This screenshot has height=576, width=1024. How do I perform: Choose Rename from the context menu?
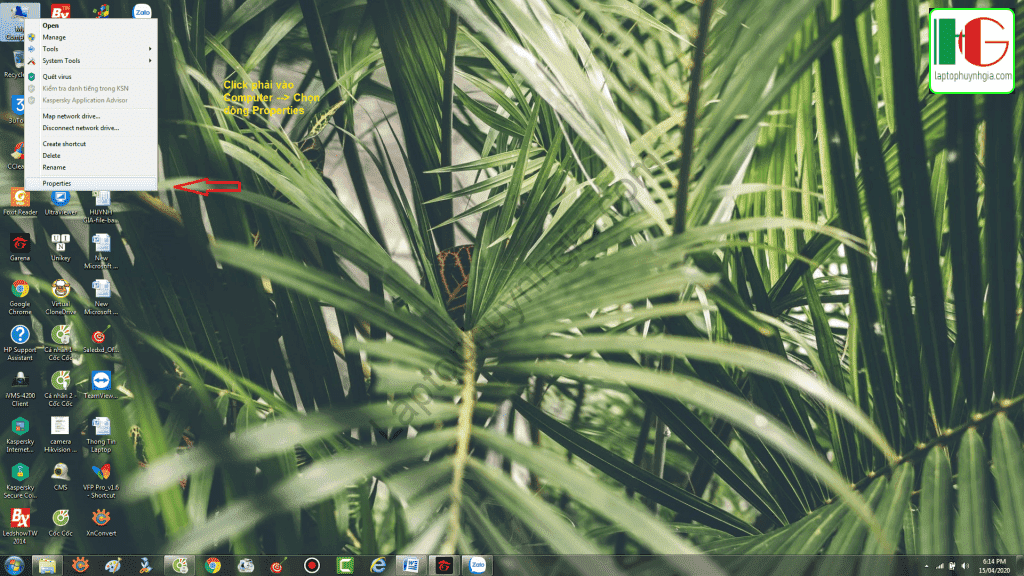pos(55,167)
